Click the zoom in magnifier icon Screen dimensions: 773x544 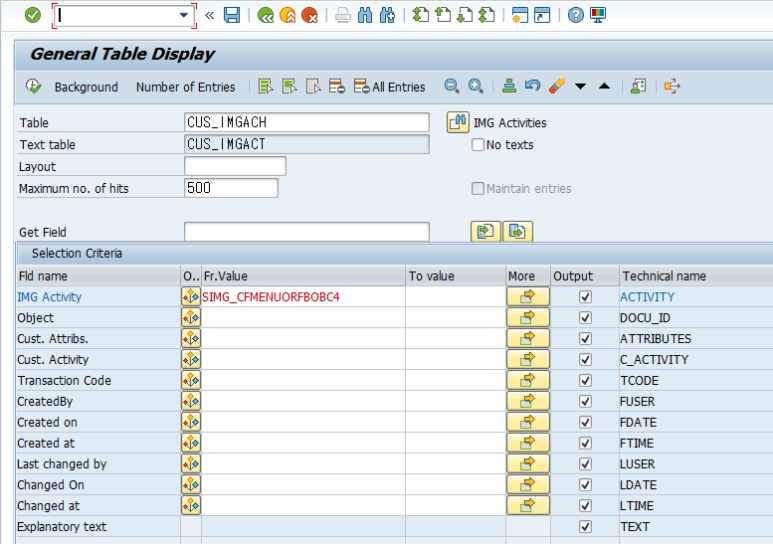click(475, 86)
